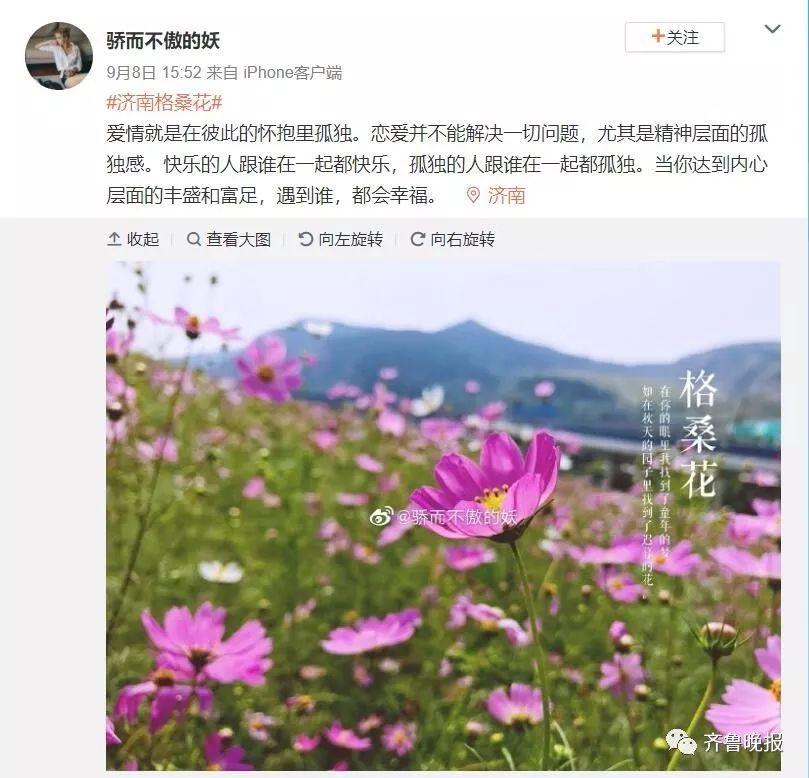Click the rotate-right arrow icon
The image size is (809, 778).
(x=417, y=239)
